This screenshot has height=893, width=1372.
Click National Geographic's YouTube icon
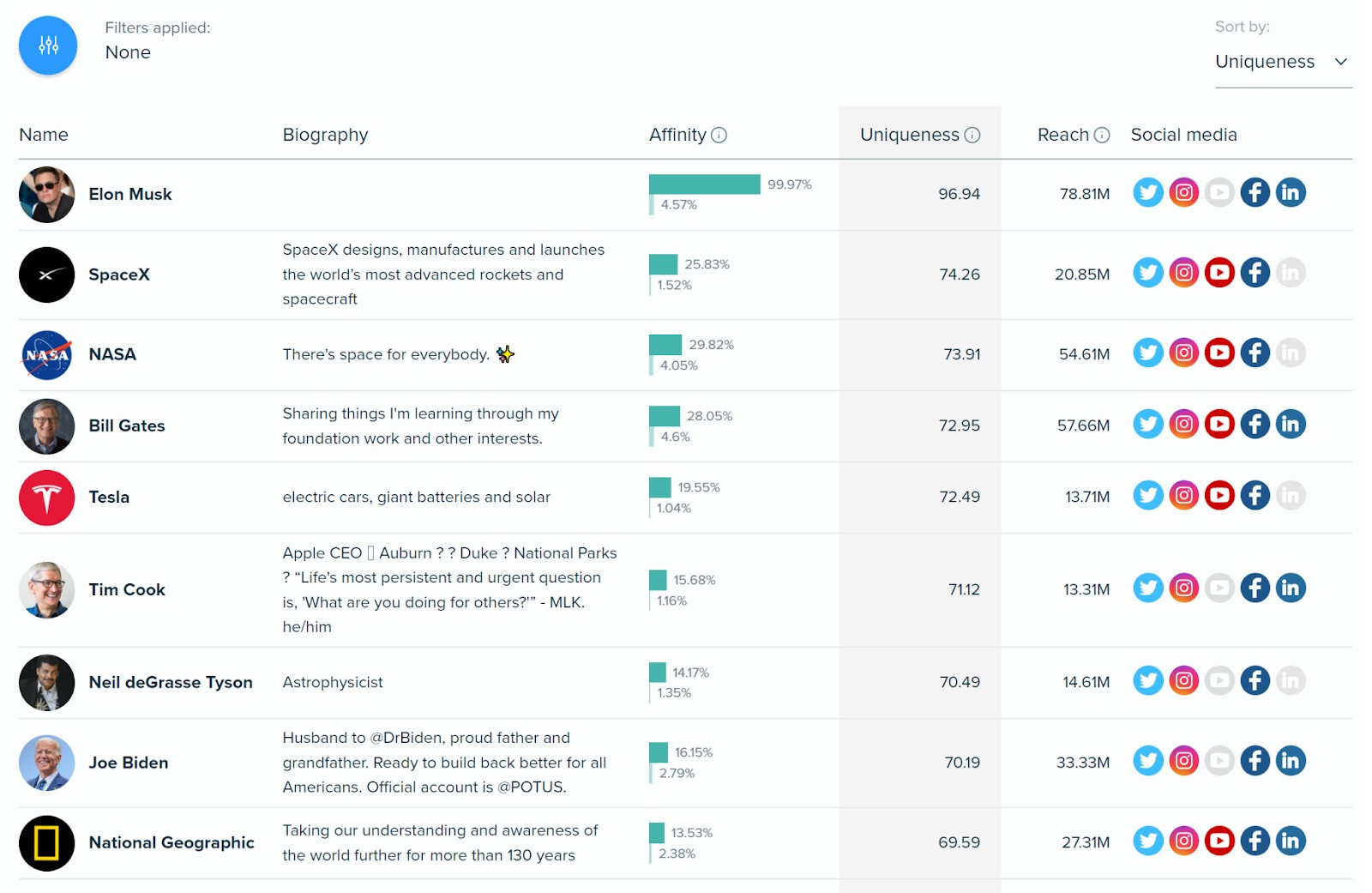point(1219,841)
